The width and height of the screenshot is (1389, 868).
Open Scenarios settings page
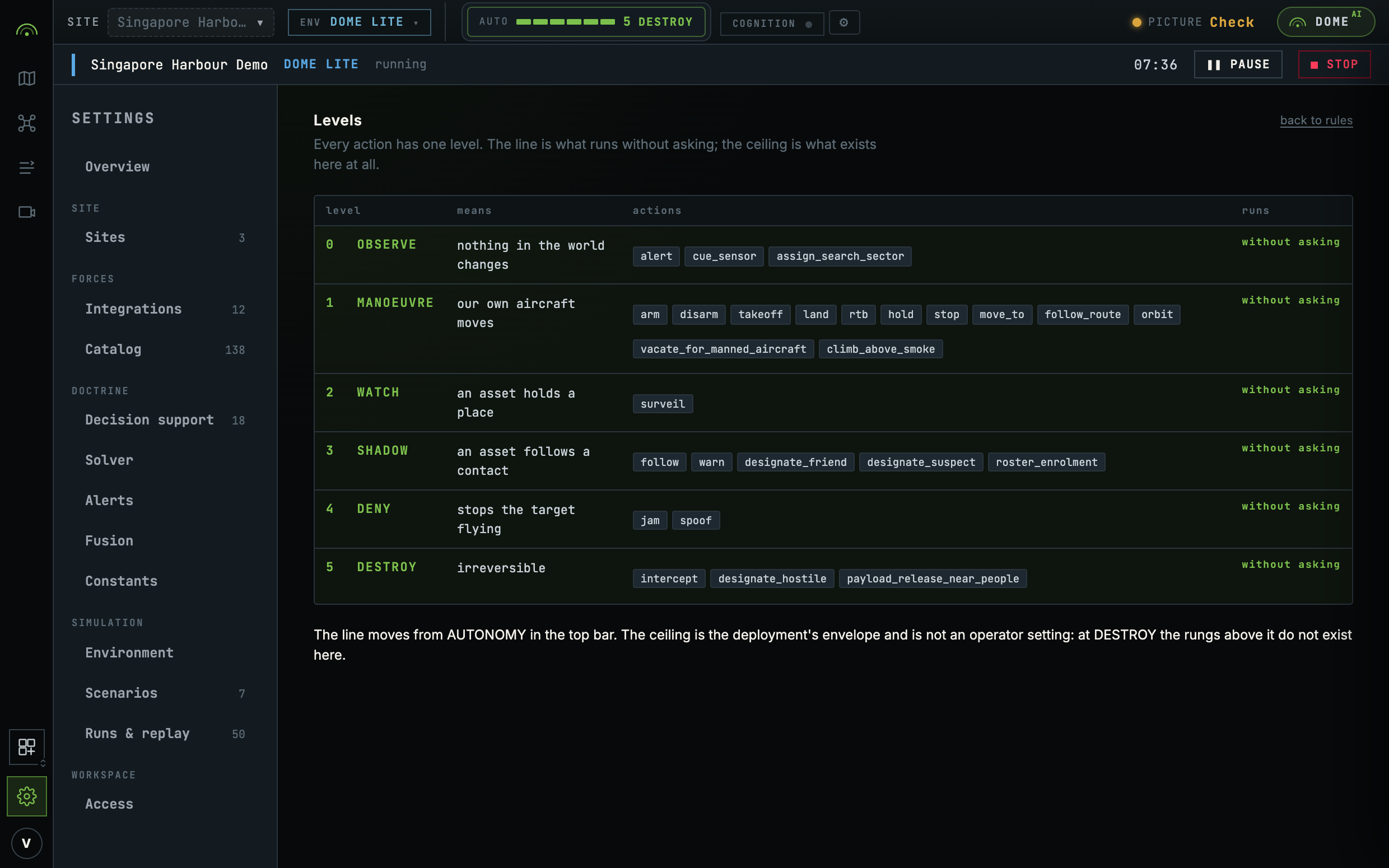coord(165,692)
